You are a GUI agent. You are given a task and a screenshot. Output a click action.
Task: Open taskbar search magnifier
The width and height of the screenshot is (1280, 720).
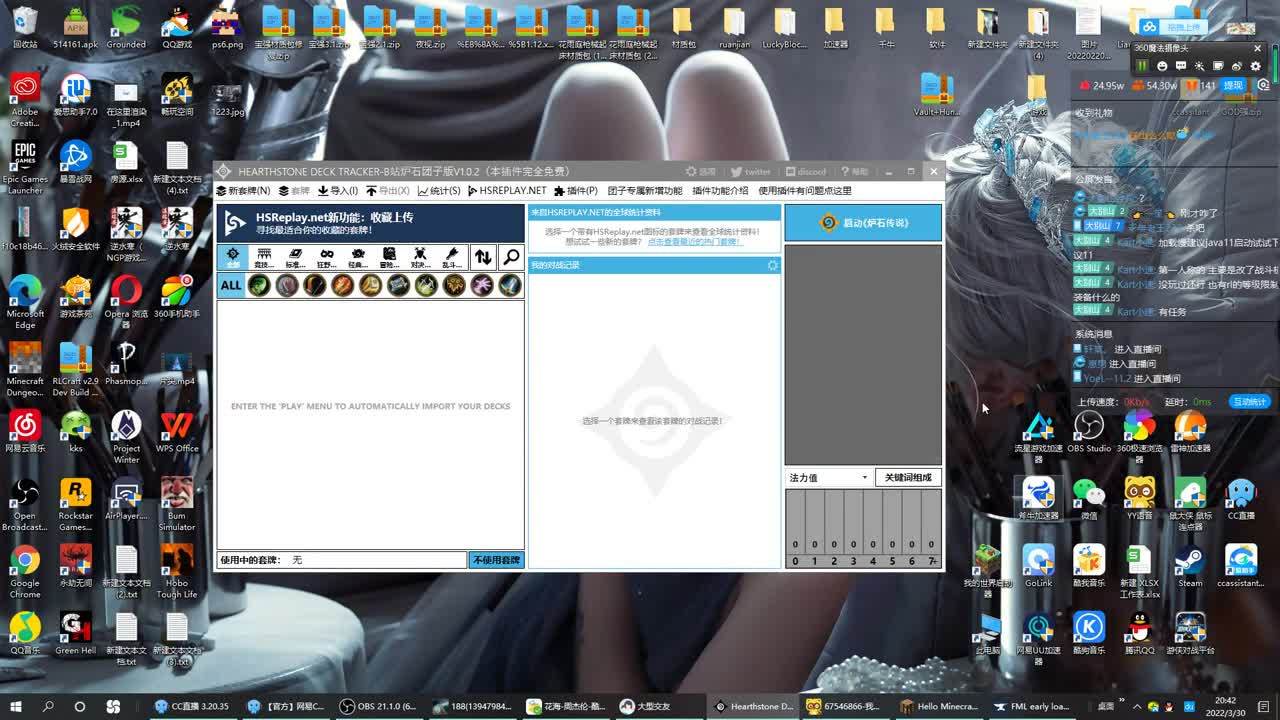[48, 706]
